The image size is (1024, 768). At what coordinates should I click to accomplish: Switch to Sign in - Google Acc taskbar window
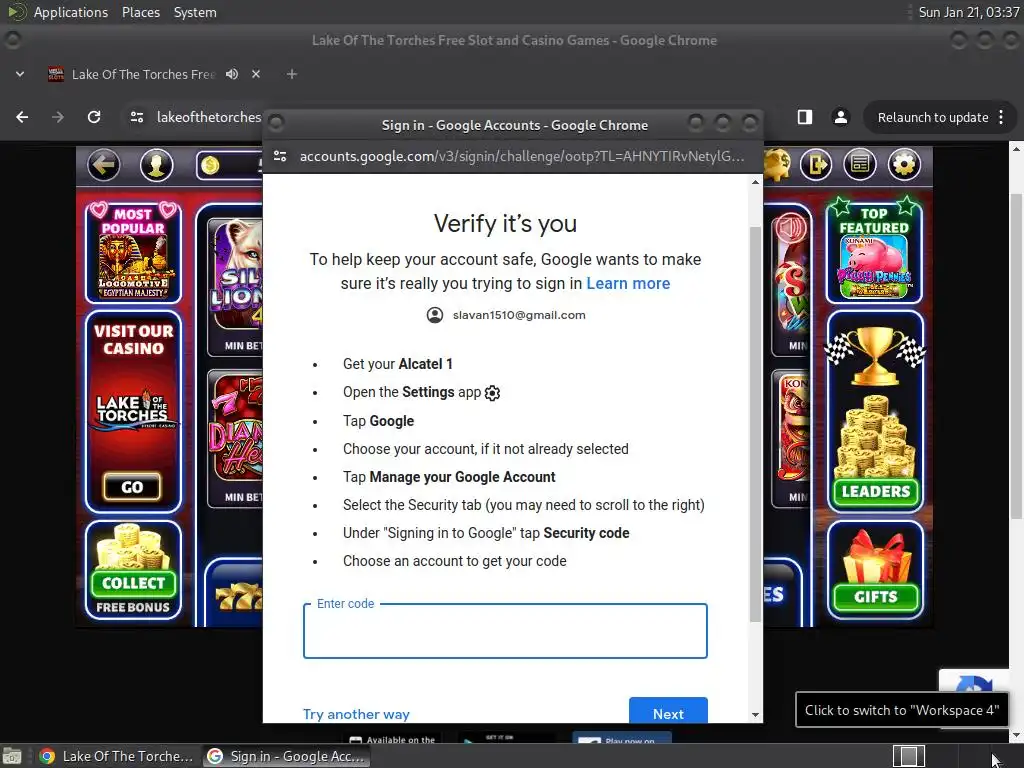point(287,756)
